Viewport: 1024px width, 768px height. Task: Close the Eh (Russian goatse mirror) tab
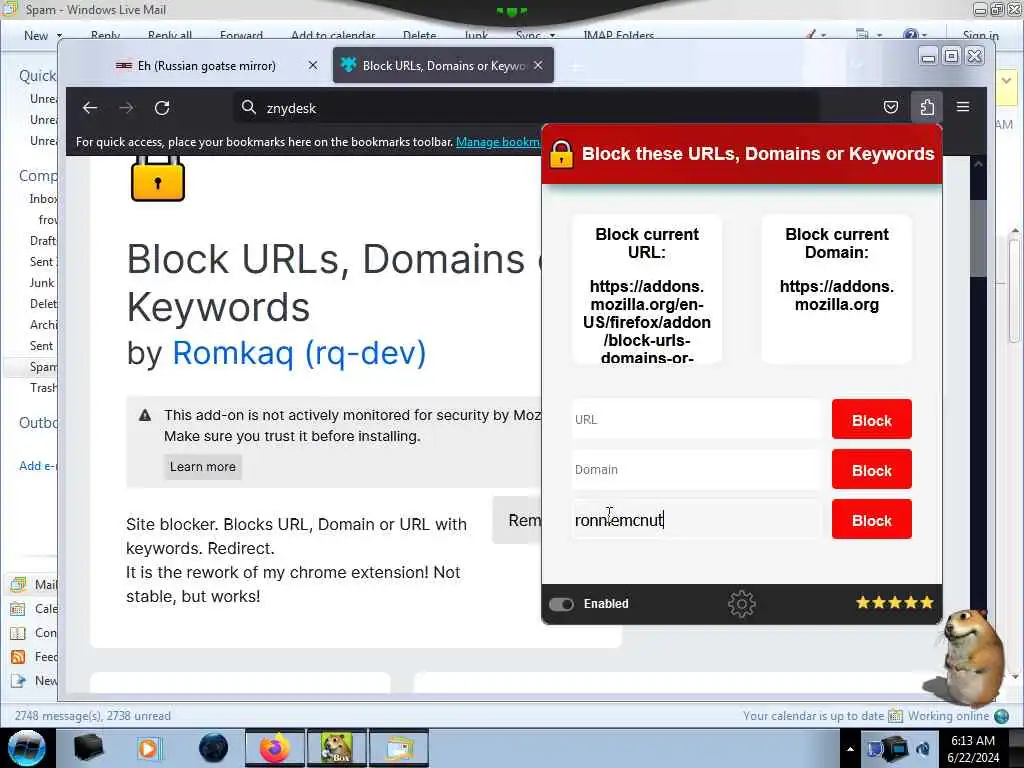click(x=313, y=65)
